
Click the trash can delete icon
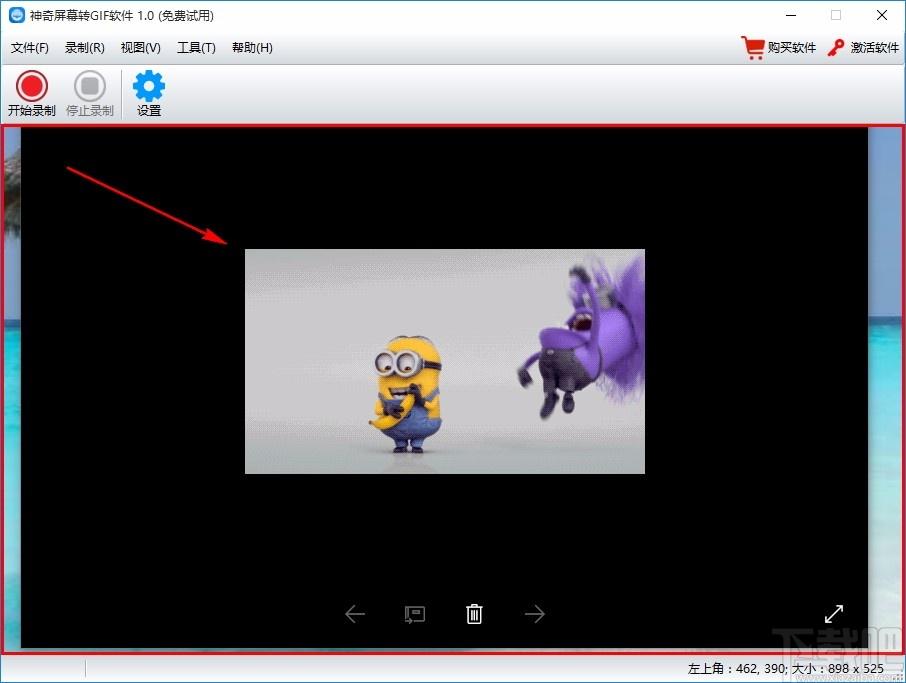(x=474, y=614)
